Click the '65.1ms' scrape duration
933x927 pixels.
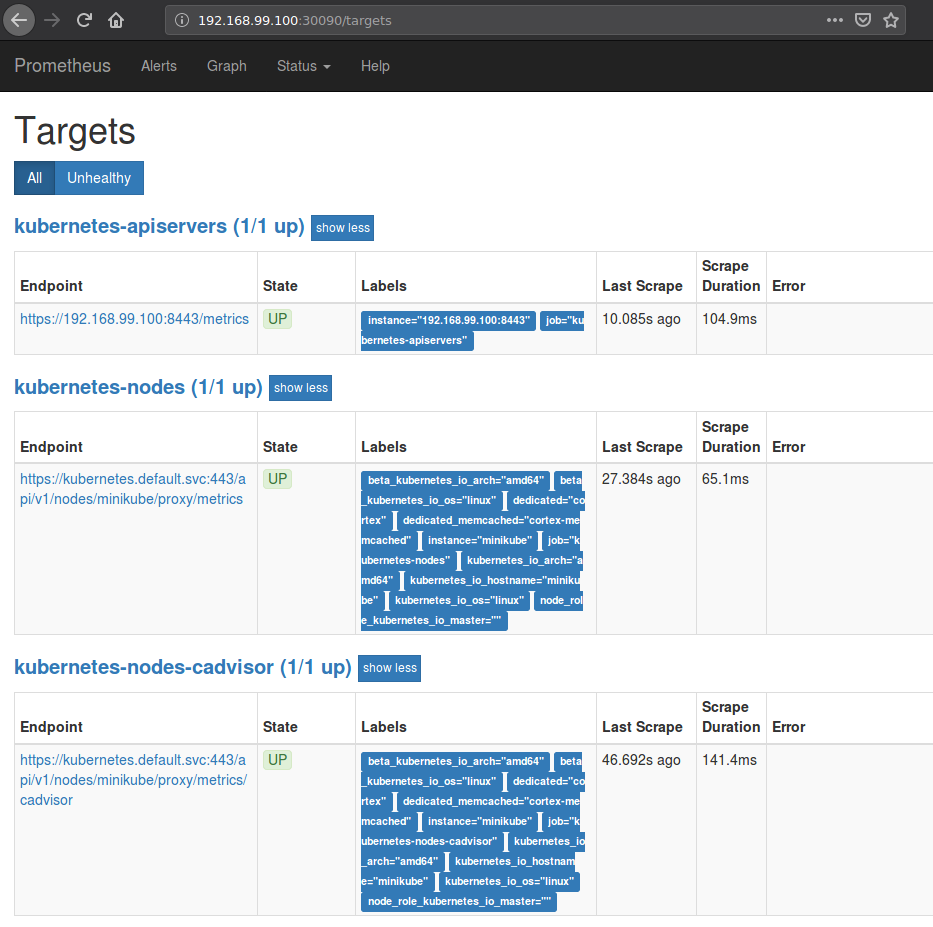pyautogui.click(x=725, y=479)
